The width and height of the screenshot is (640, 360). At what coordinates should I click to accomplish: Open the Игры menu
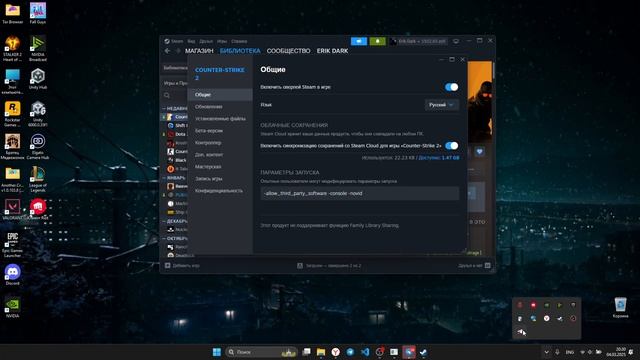point(222,41)
